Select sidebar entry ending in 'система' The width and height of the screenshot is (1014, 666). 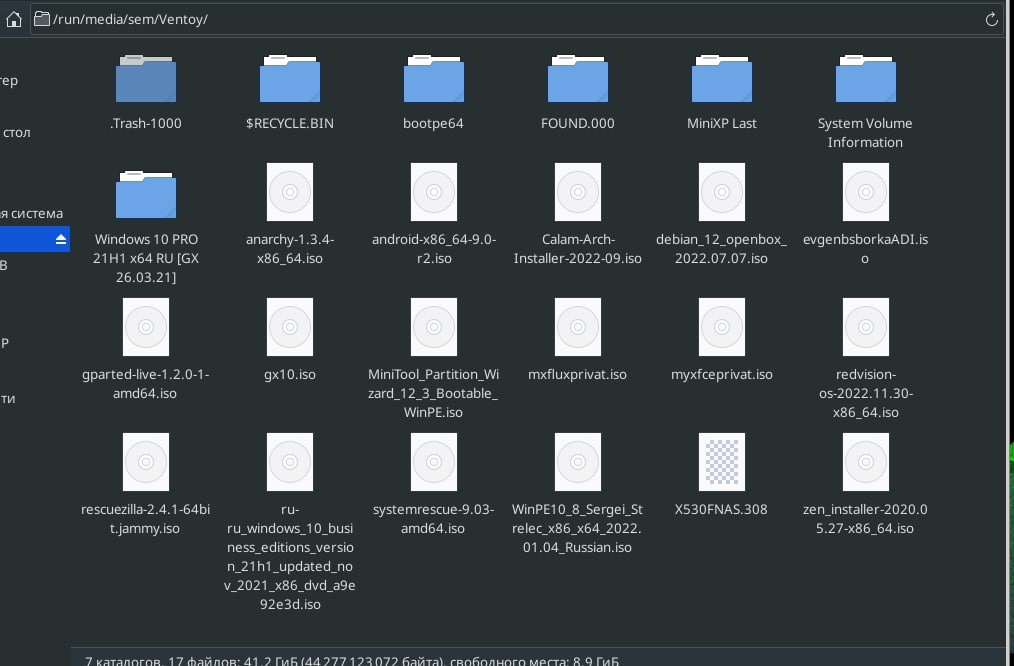click(x=34, y=213)
